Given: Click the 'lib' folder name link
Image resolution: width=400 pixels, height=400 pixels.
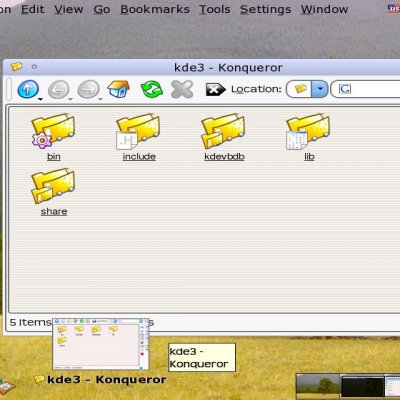Looking at the screenshot, I should (x=309, y=156).
